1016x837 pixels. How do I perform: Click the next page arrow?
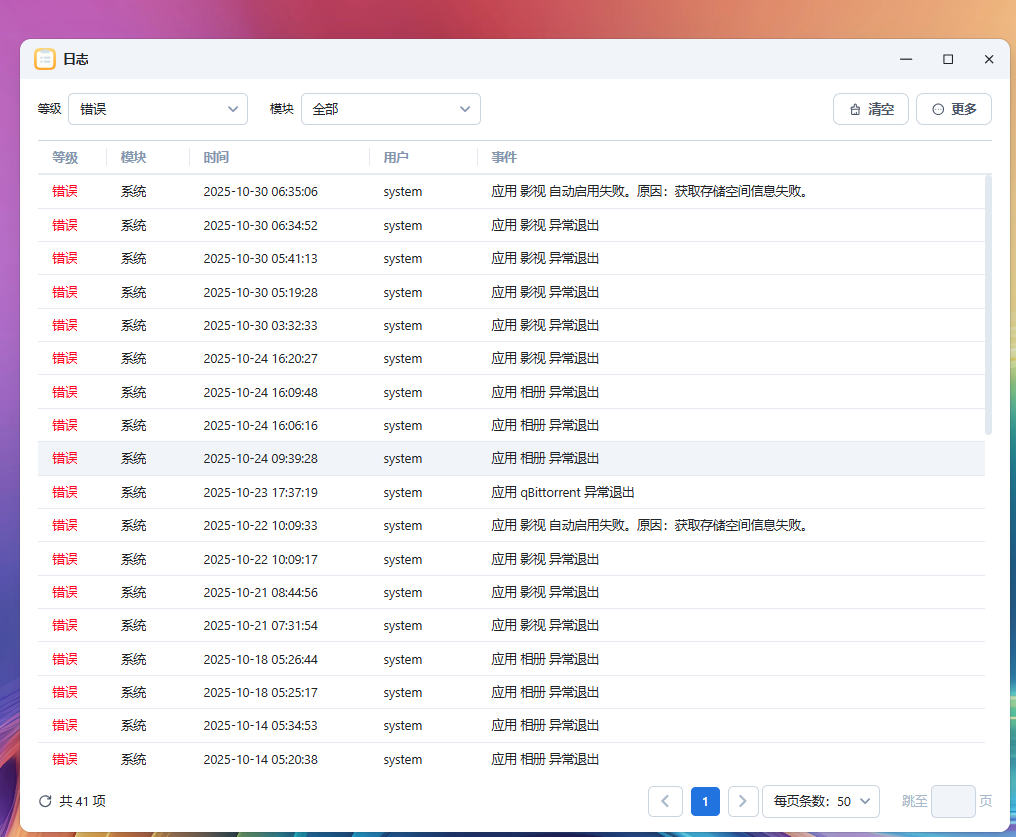pos(743,801)
